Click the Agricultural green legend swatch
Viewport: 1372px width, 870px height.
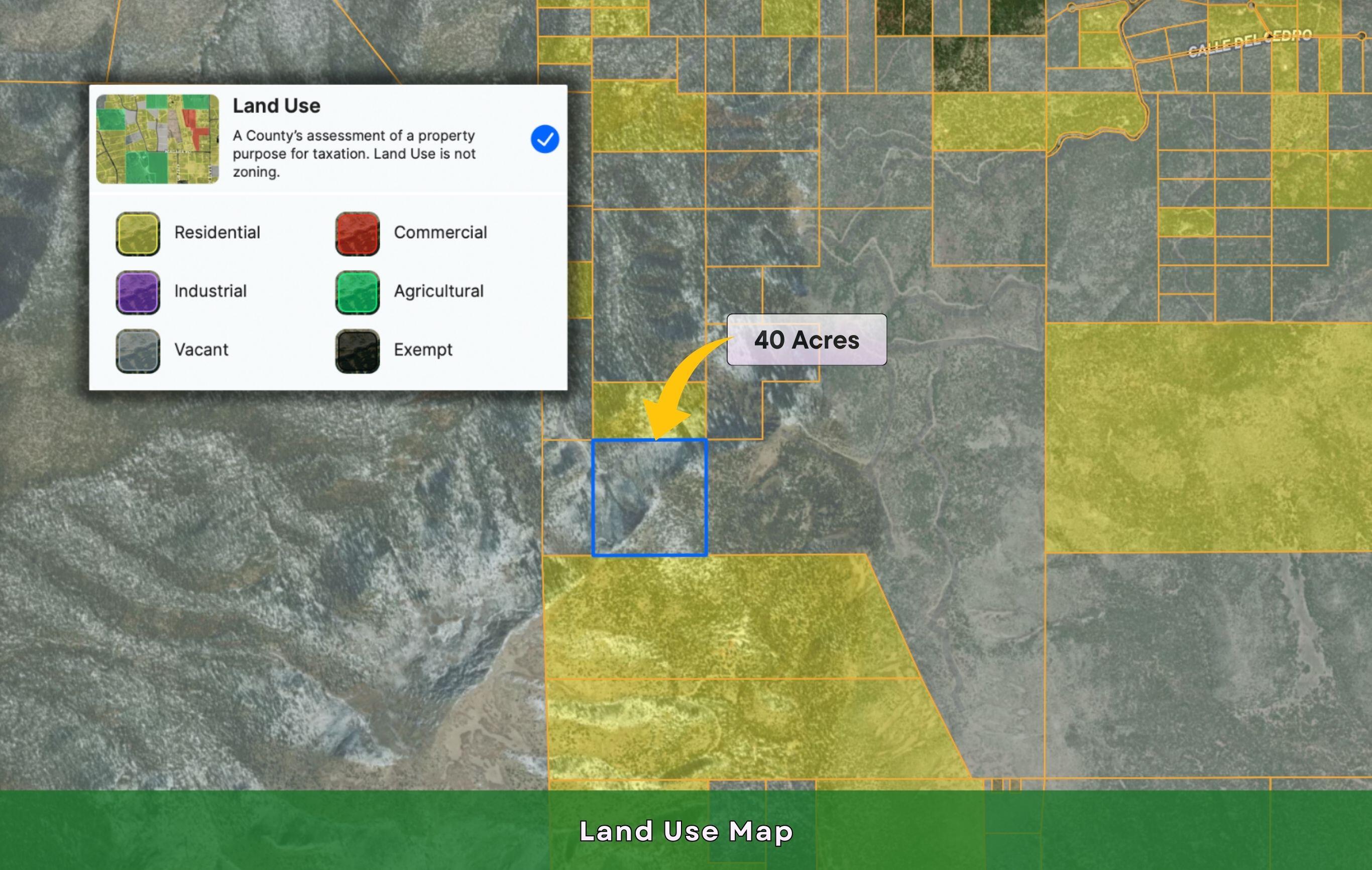[357, 292]
